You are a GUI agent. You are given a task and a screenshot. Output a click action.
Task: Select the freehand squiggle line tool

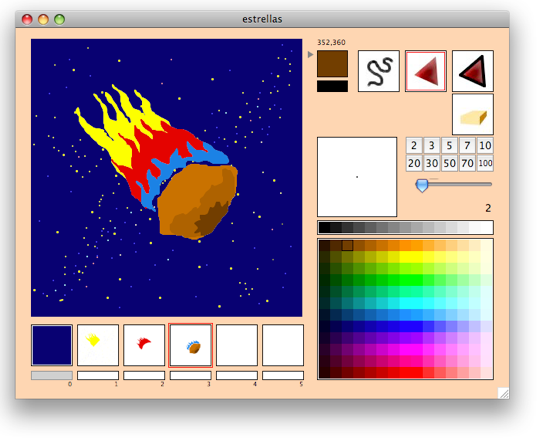pos(379,71)
